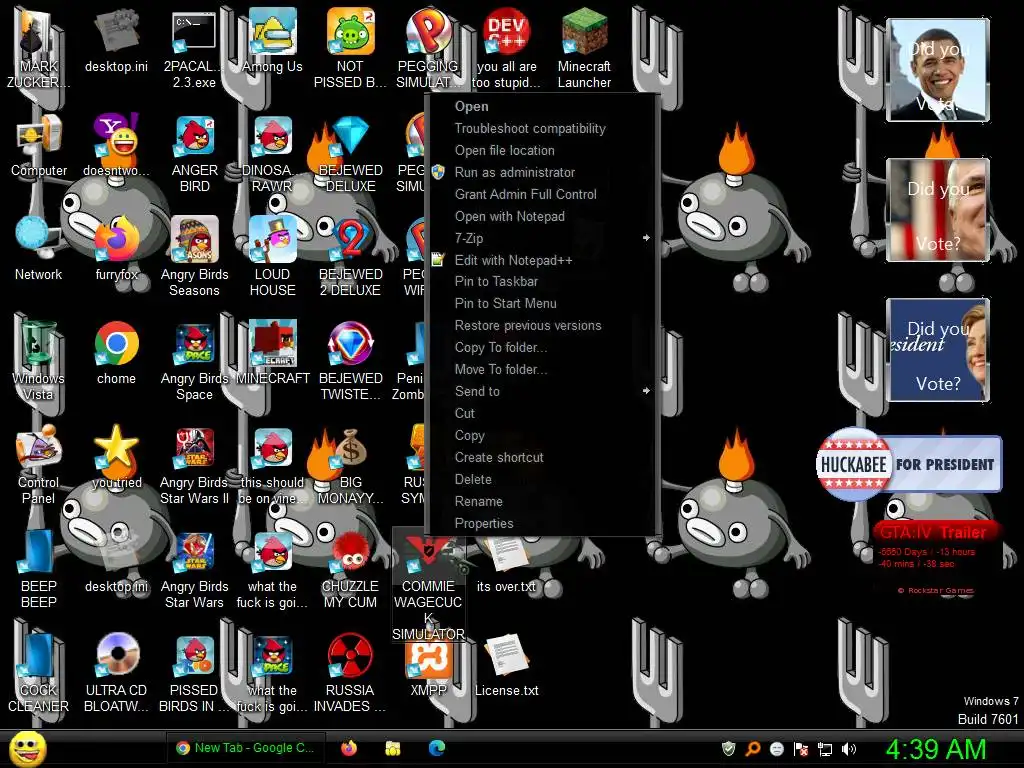
Task: Click the Huckabee For President gadget
Action: point(908,464)
